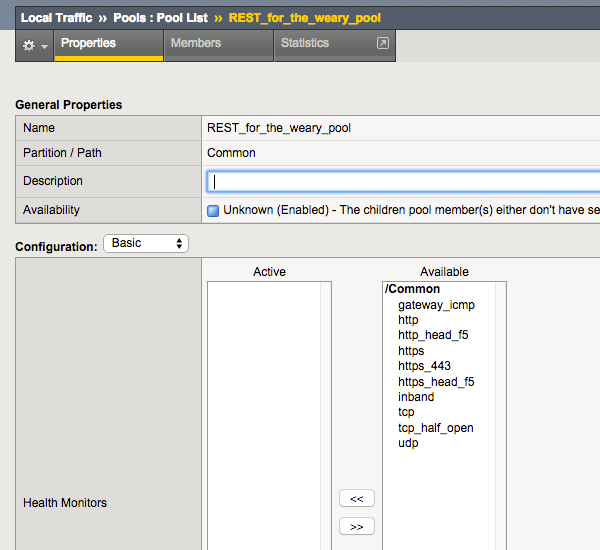Choose http_head_f5 from Available list
The width and height of the screenshot is (600, 550).
432,335
